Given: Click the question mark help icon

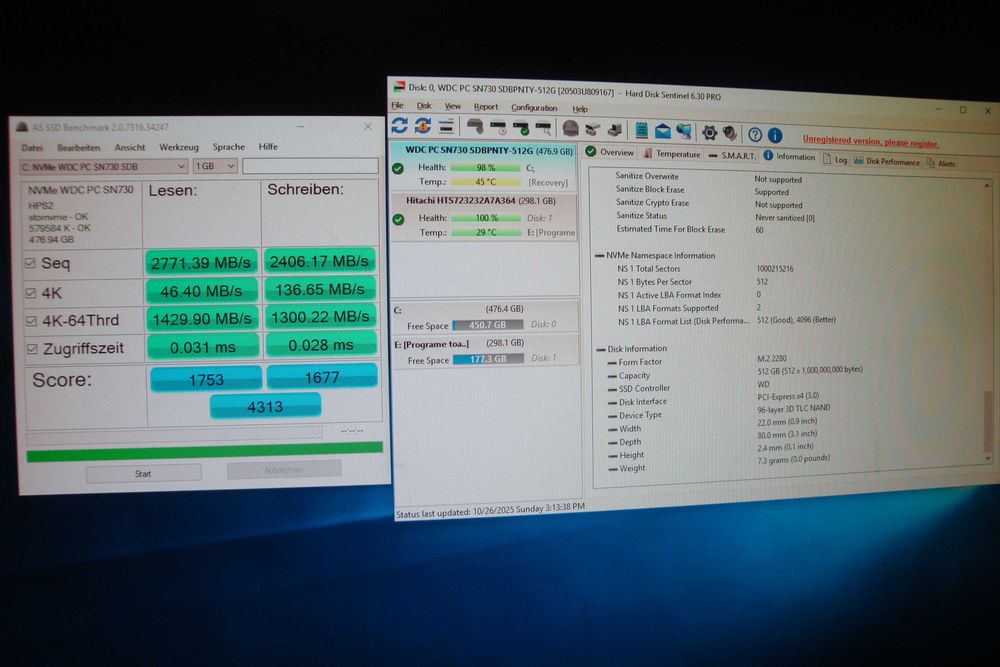Looking at the screenshot, I should 755,134.
